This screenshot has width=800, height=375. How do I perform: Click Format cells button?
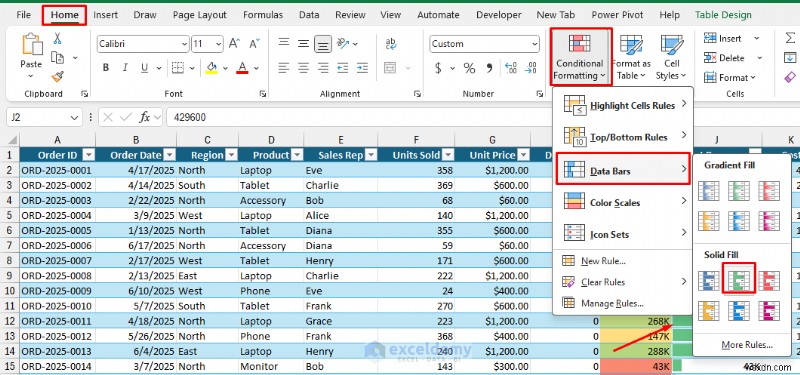pos(730,78)
